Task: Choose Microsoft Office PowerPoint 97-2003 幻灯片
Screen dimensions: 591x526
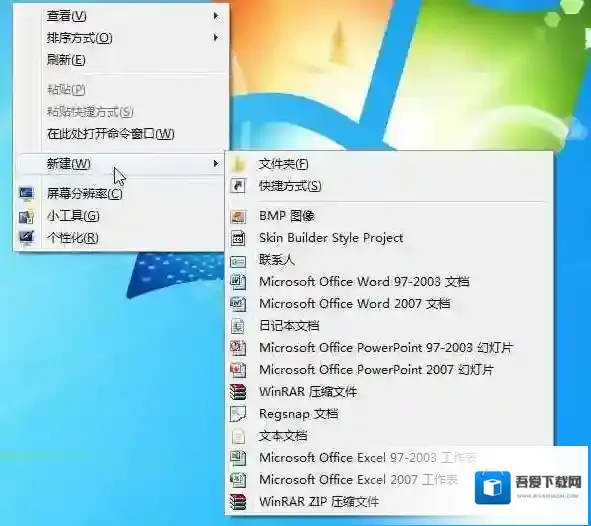Action: coord(389,348)
